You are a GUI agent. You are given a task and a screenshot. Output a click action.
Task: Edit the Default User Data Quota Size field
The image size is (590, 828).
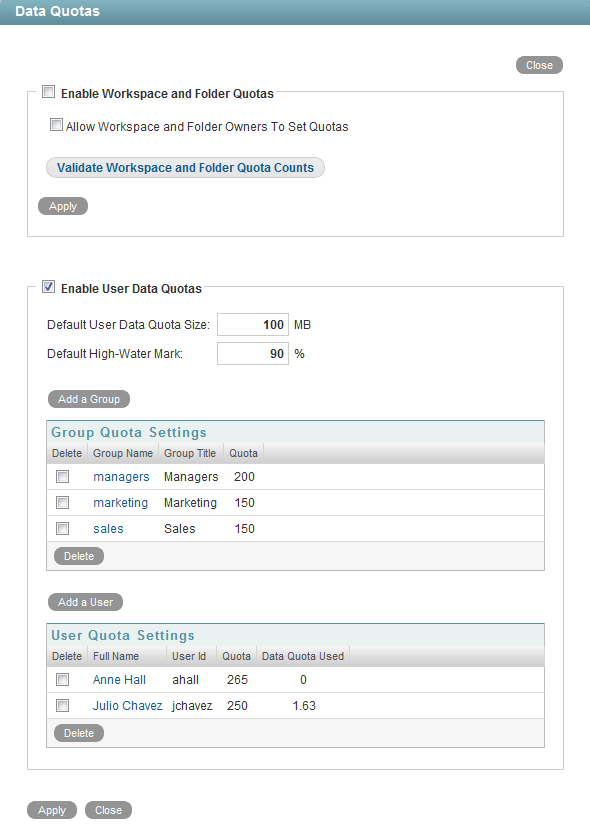[x=253, y=324]
